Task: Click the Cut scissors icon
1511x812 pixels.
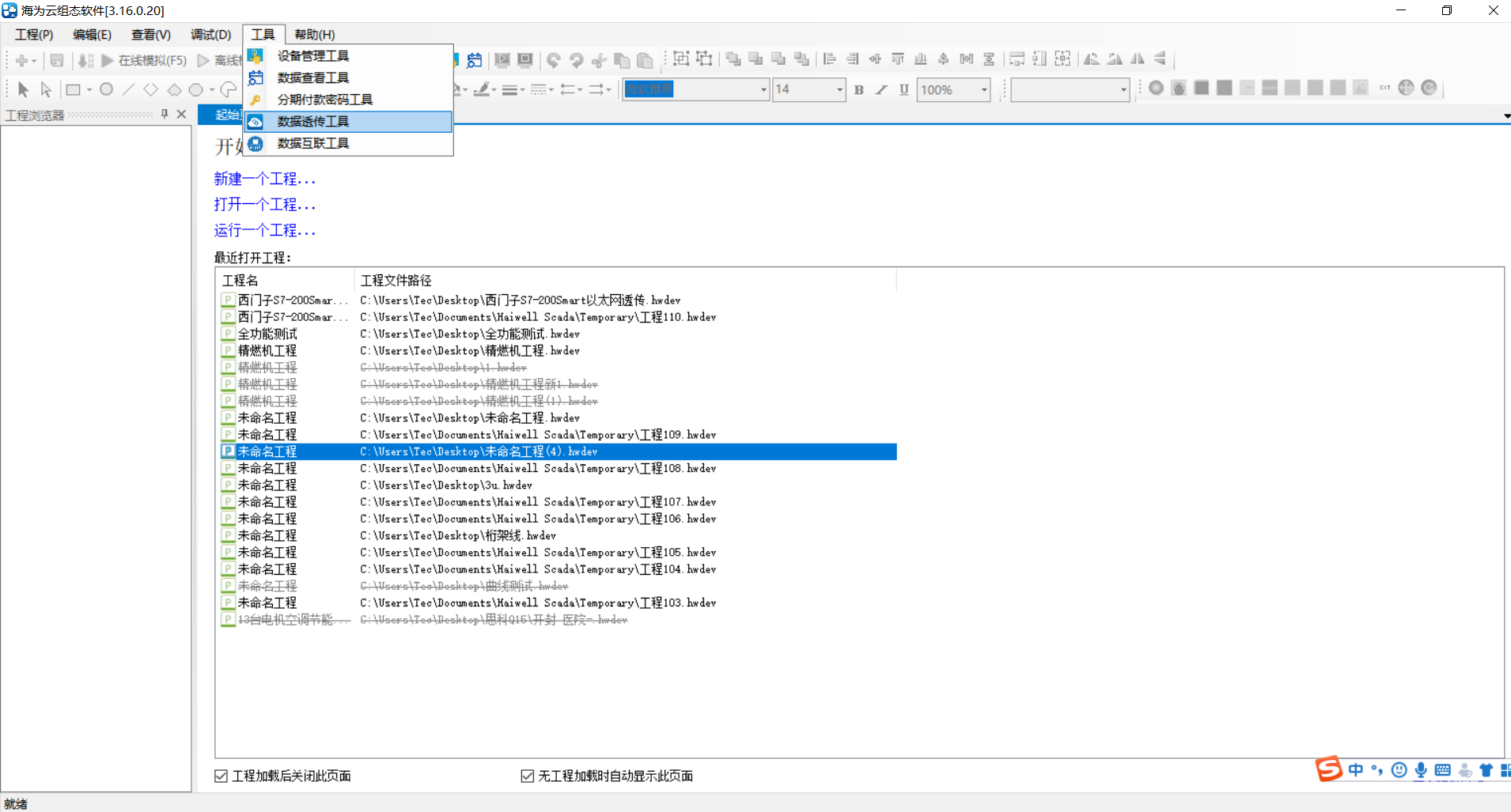Action: 599,60
